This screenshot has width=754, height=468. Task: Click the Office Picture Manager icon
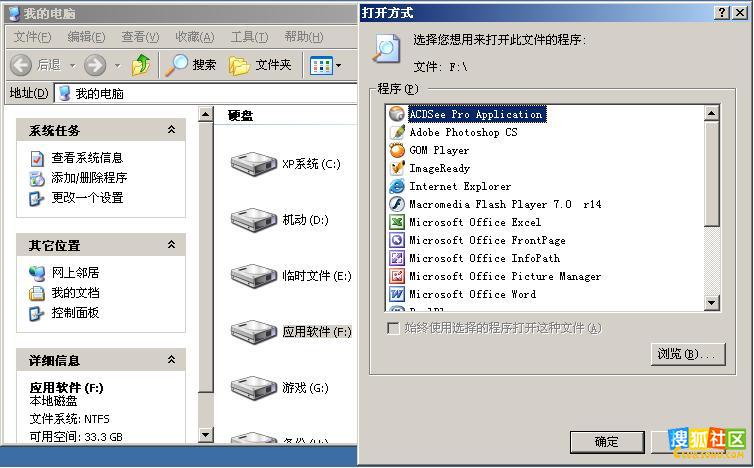(397, 276)
